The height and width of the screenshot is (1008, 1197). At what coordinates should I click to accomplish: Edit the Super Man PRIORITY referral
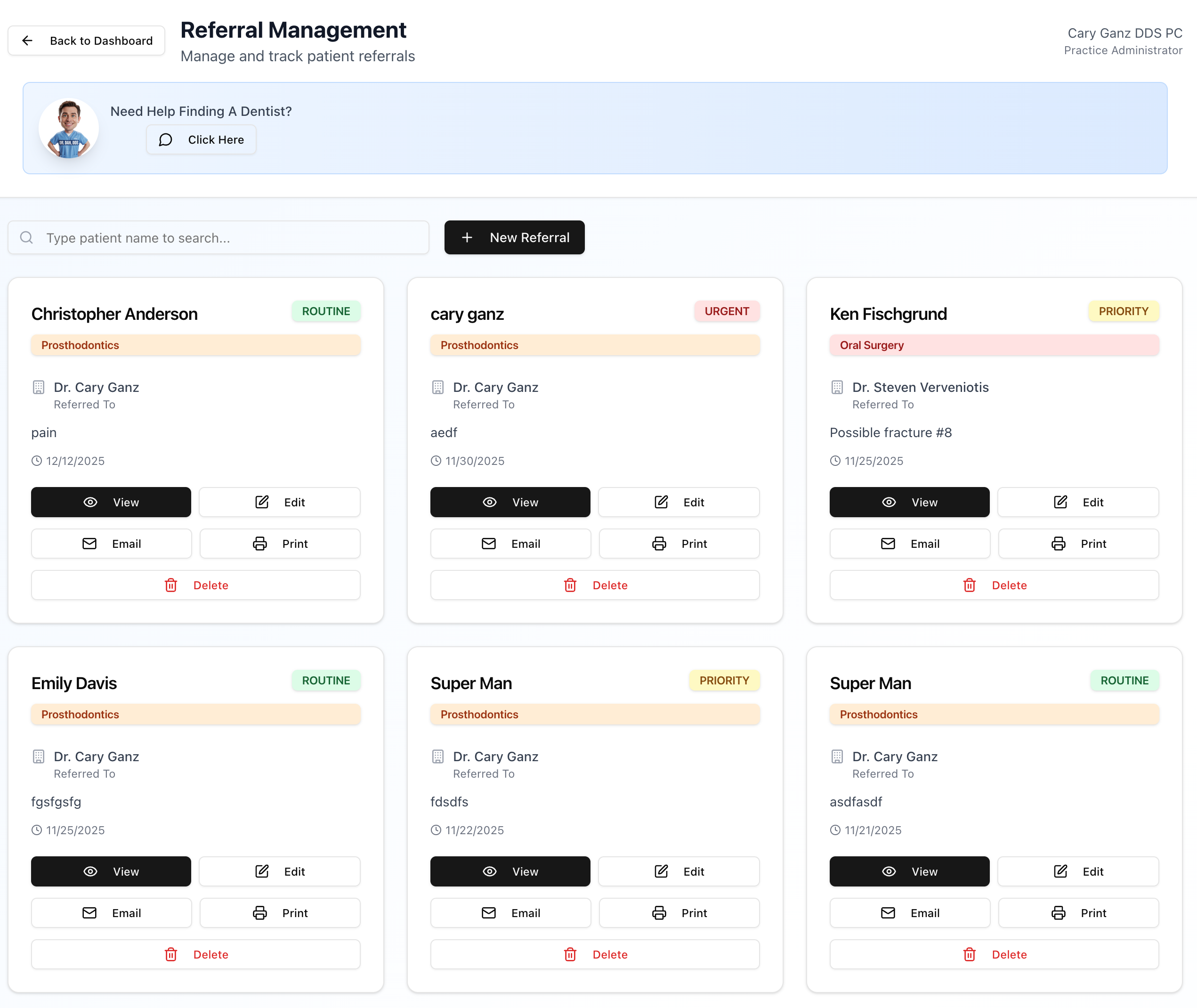click(679, 871)
